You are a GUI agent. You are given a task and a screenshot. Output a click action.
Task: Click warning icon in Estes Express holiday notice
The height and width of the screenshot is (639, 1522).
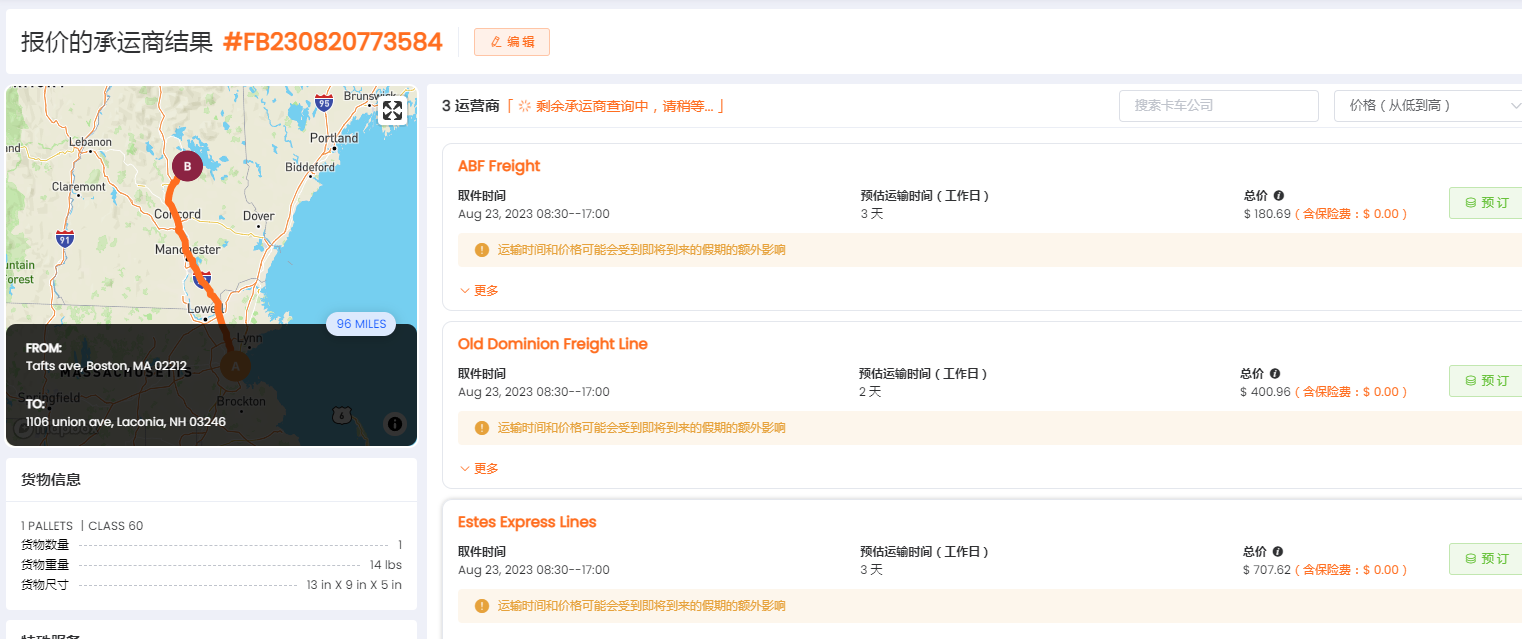click(482, 606)
